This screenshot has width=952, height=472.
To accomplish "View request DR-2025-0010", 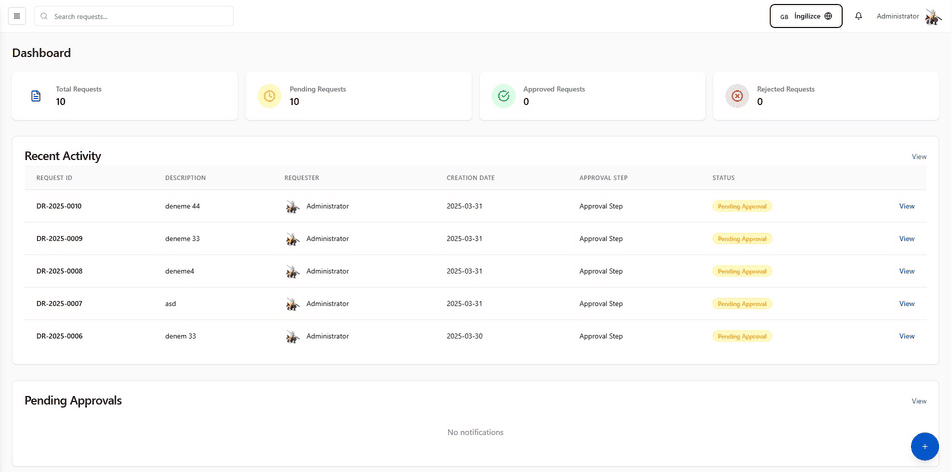I will point(906,206).
